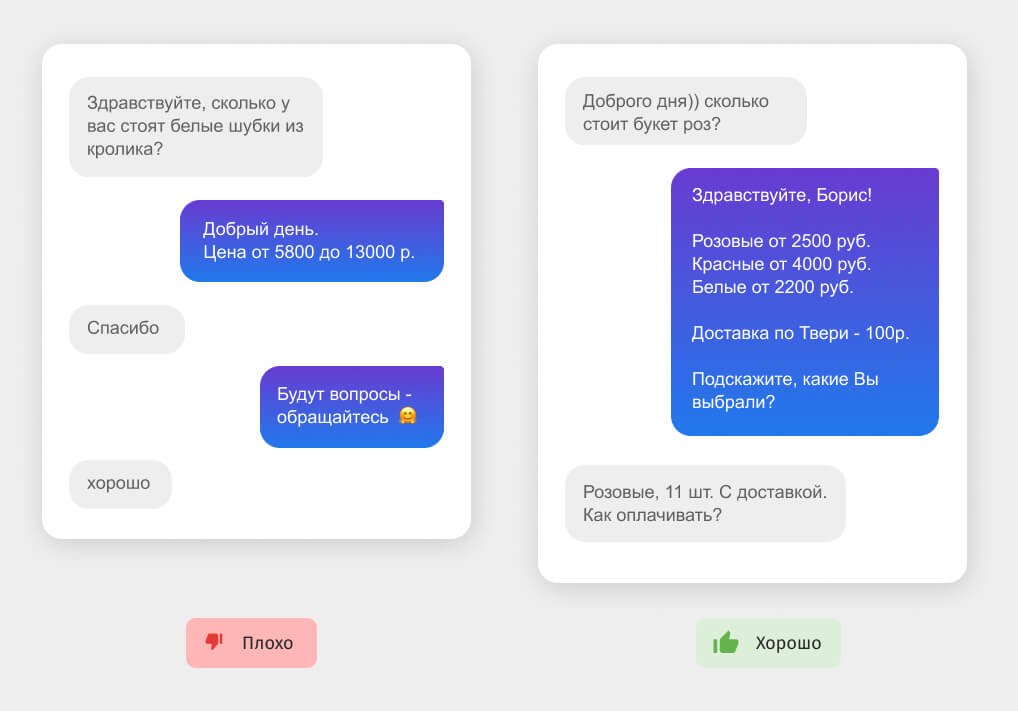Click the Спасибо message bubble
The image size is (1018, 711).
coord(127,329)
